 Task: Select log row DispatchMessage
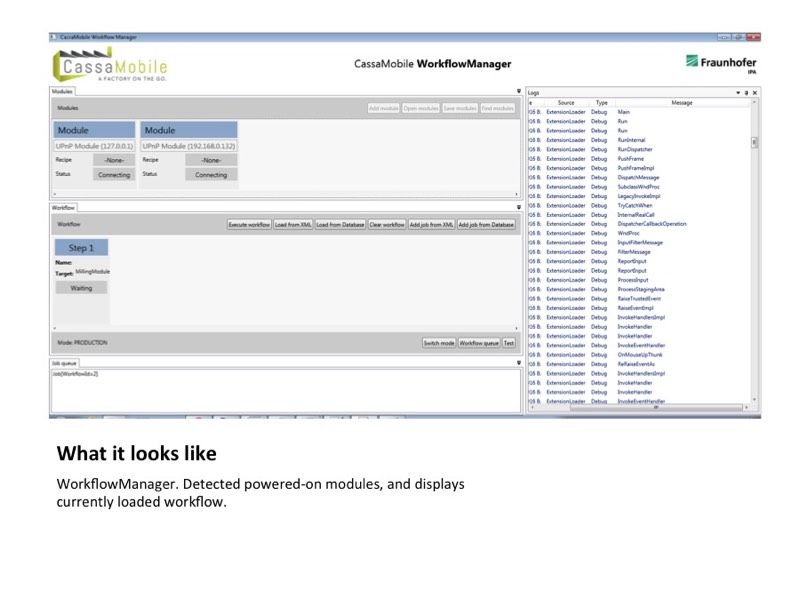pos(639,178)
